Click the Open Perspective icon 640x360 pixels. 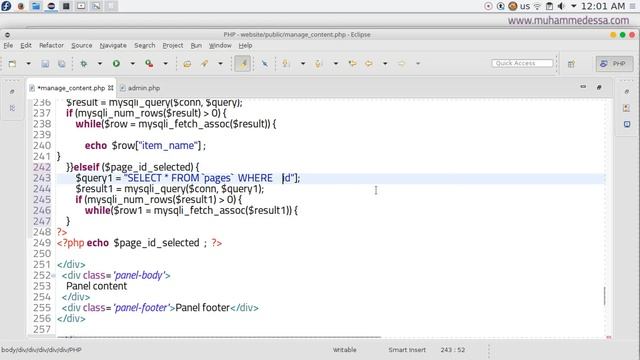coord(571,64)
